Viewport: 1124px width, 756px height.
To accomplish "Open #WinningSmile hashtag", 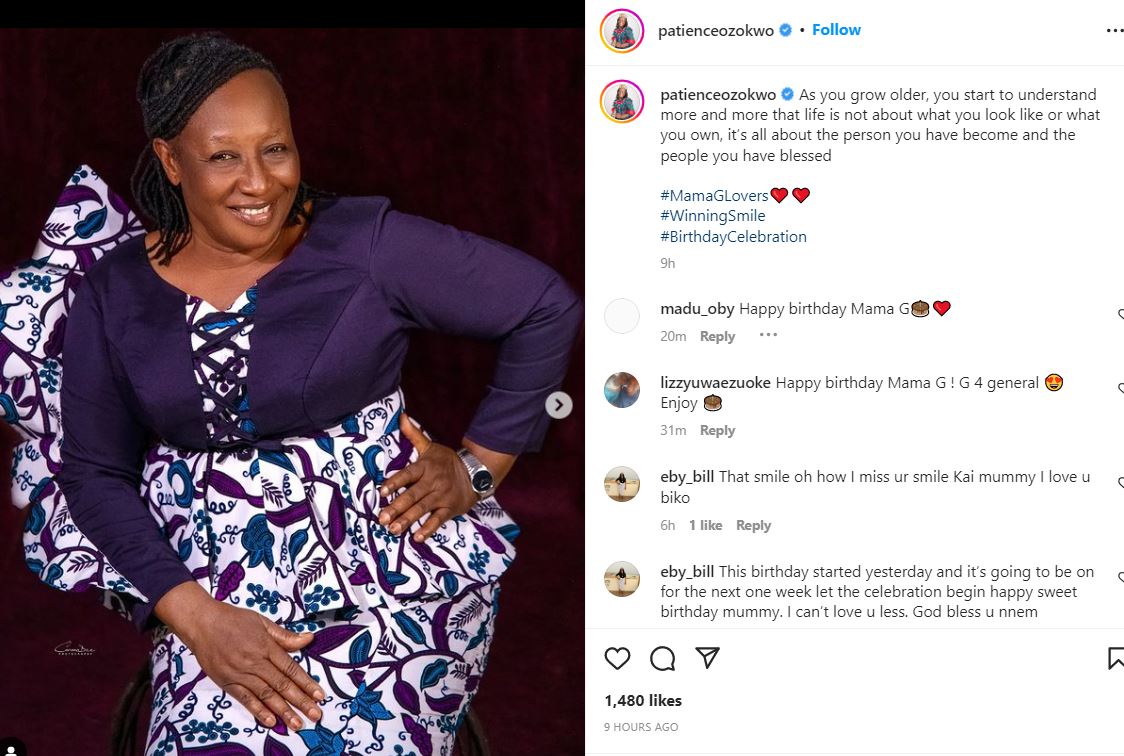I will (712, 216).
